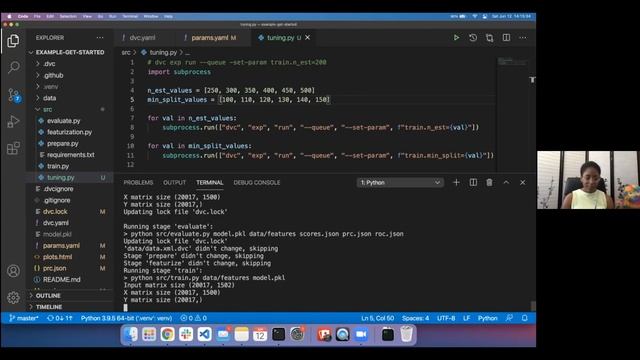Switch to the PROBLEMS panel tab
The height and width of the screenshot is (360, 640).
(138, 182)
